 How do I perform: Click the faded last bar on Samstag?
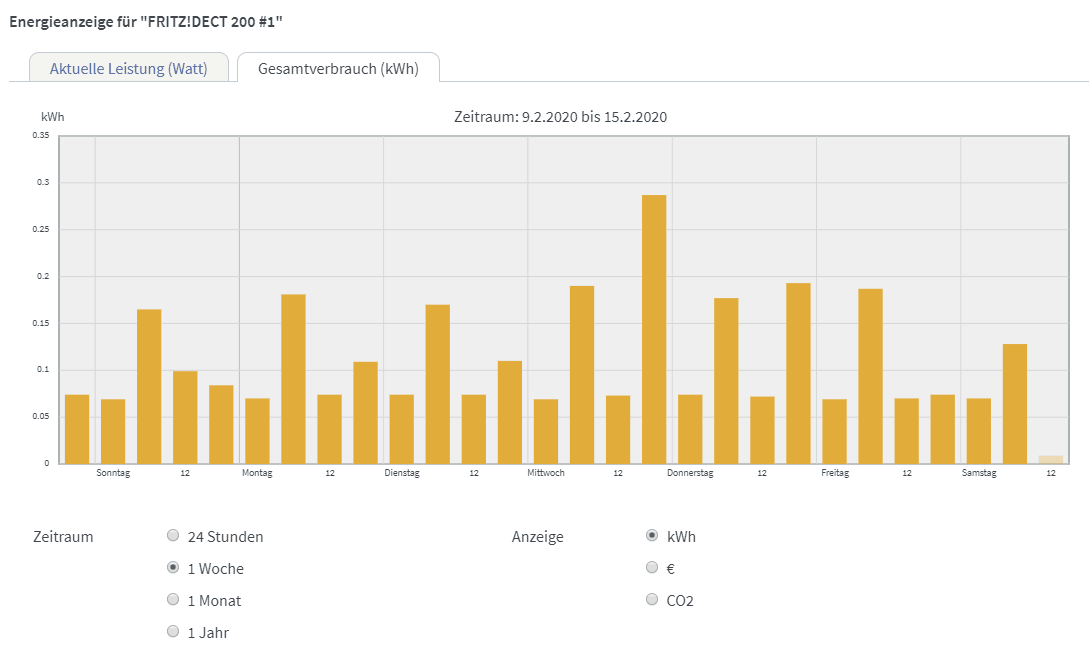[x=1050, y=459]
